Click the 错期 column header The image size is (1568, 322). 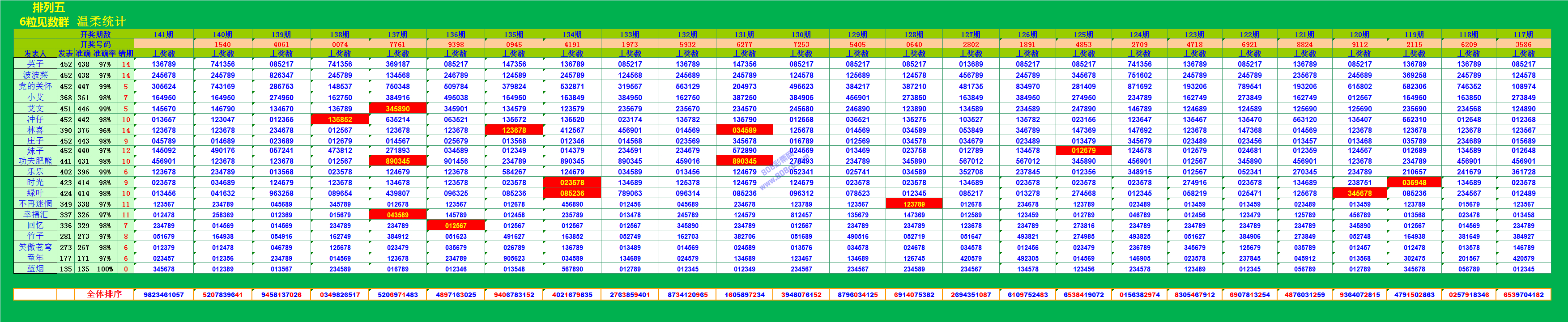(x=126, y=54)
